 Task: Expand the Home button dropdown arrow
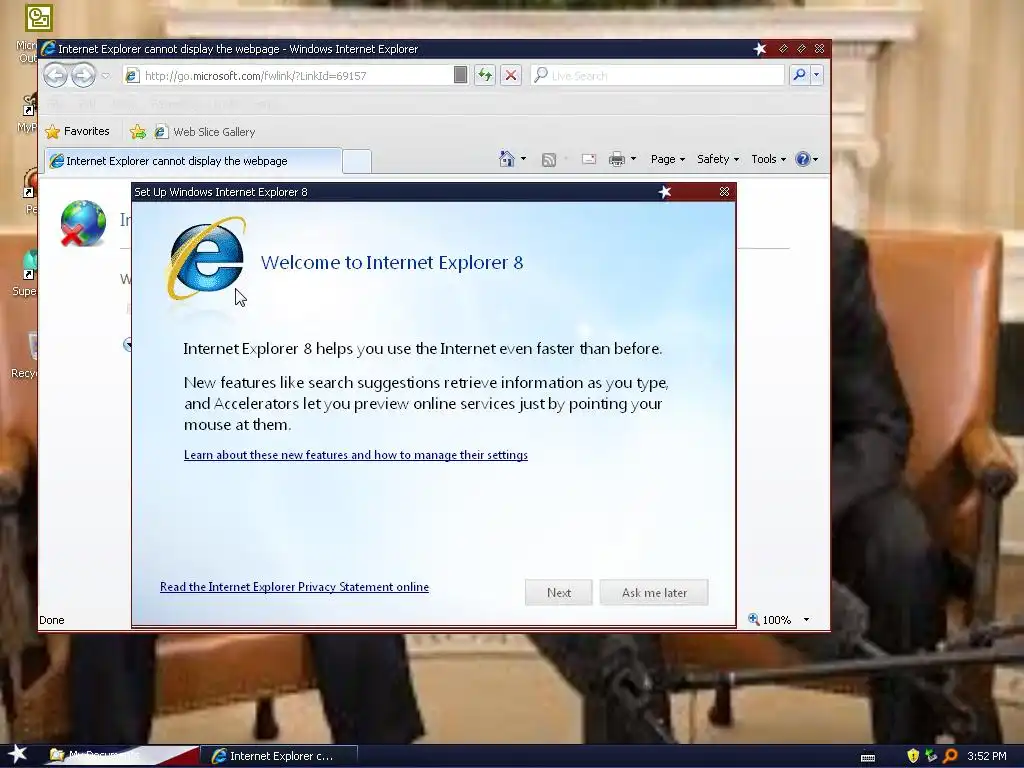coord(523,159)
